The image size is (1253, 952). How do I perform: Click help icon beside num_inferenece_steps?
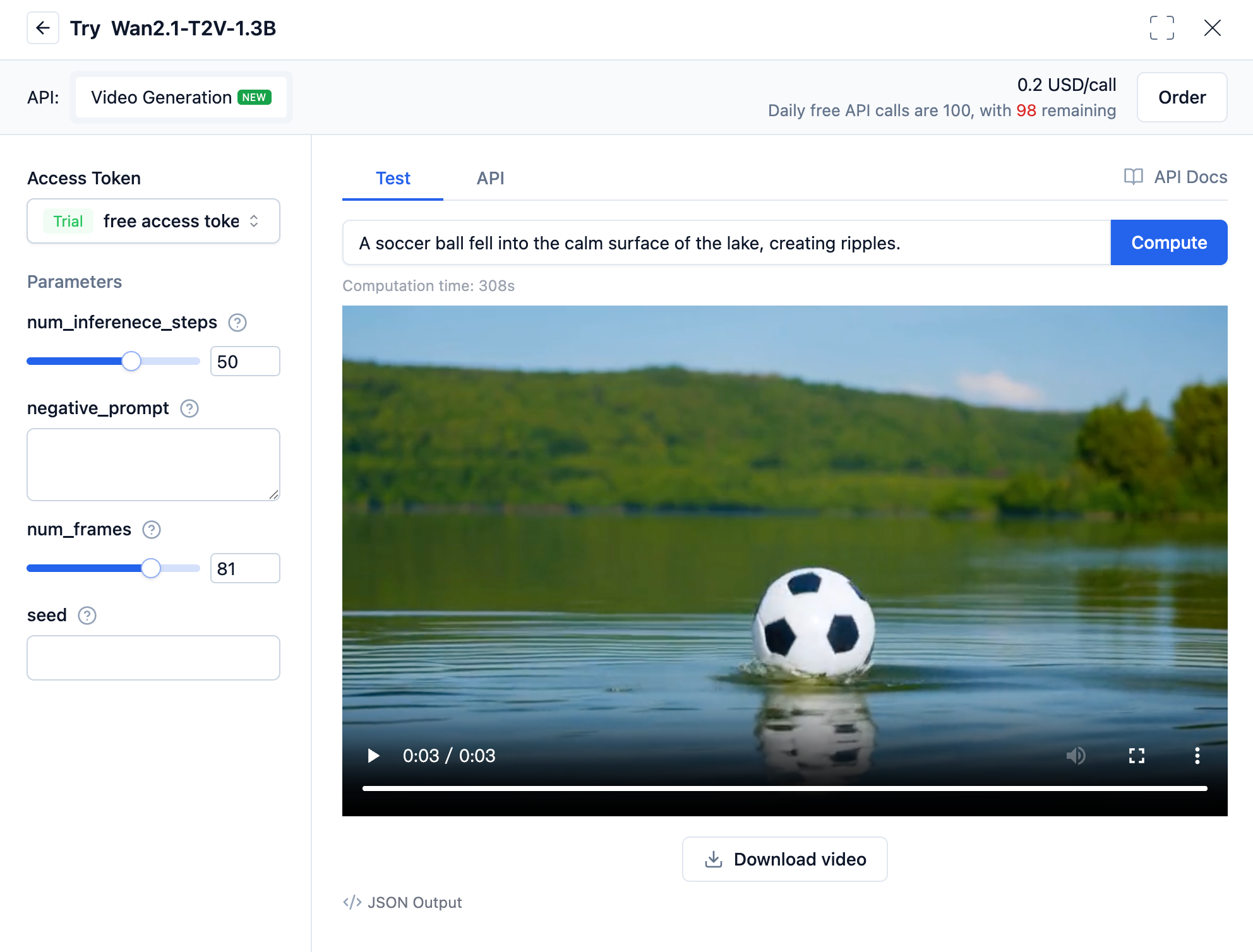(237, 323)
